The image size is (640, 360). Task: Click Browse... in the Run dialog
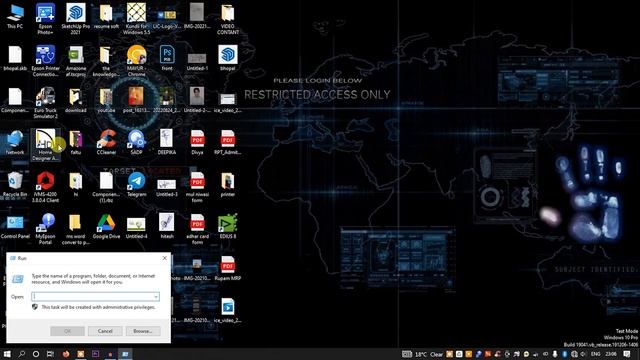(143, 331)
